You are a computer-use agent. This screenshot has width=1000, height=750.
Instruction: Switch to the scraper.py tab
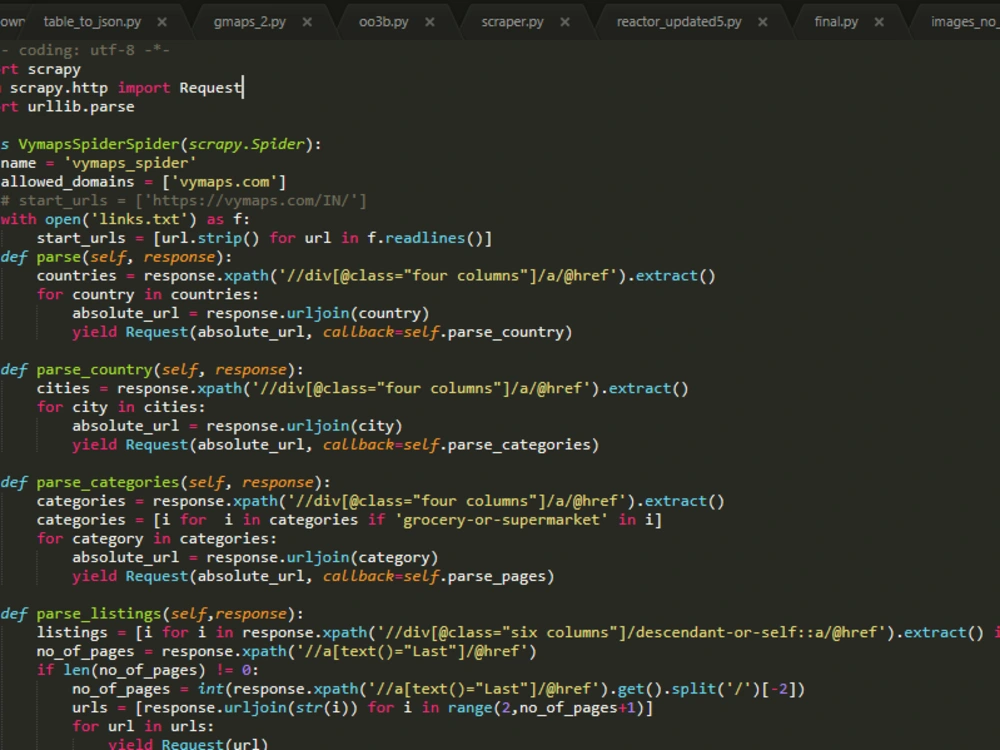(x=513, y=18)
